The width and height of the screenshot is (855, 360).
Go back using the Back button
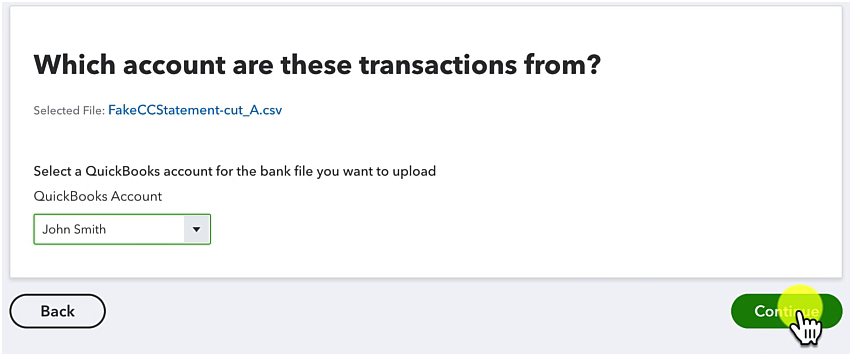point(57,311)
